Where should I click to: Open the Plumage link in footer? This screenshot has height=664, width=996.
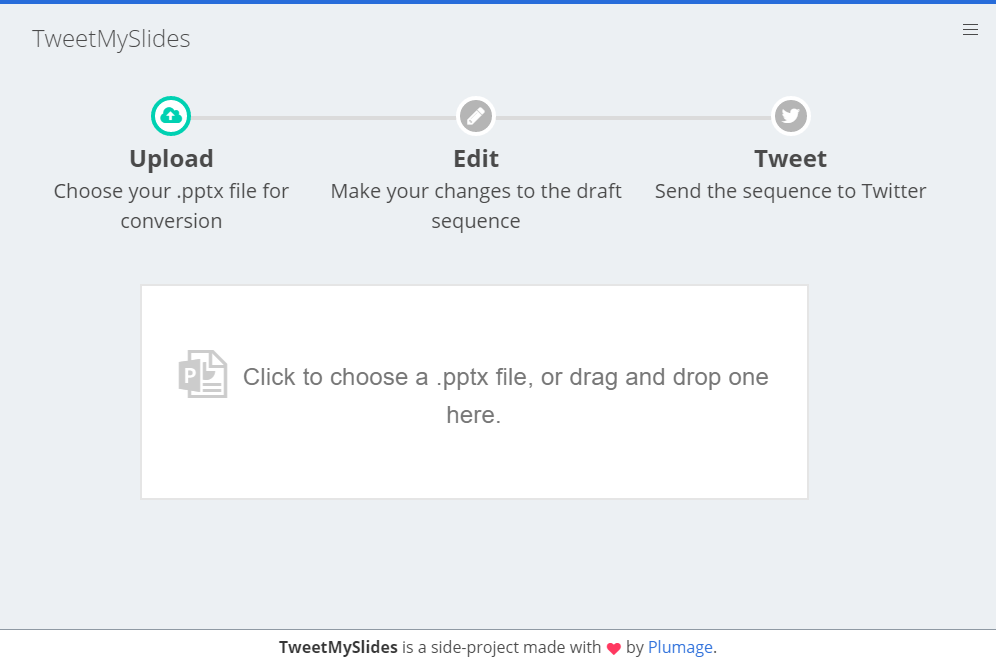tap(680, 647)
